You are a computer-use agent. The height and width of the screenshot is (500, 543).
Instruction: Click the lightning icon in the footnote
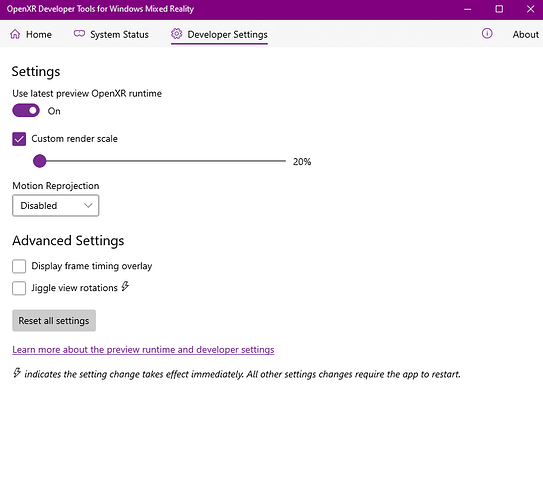tap(17, 373)
